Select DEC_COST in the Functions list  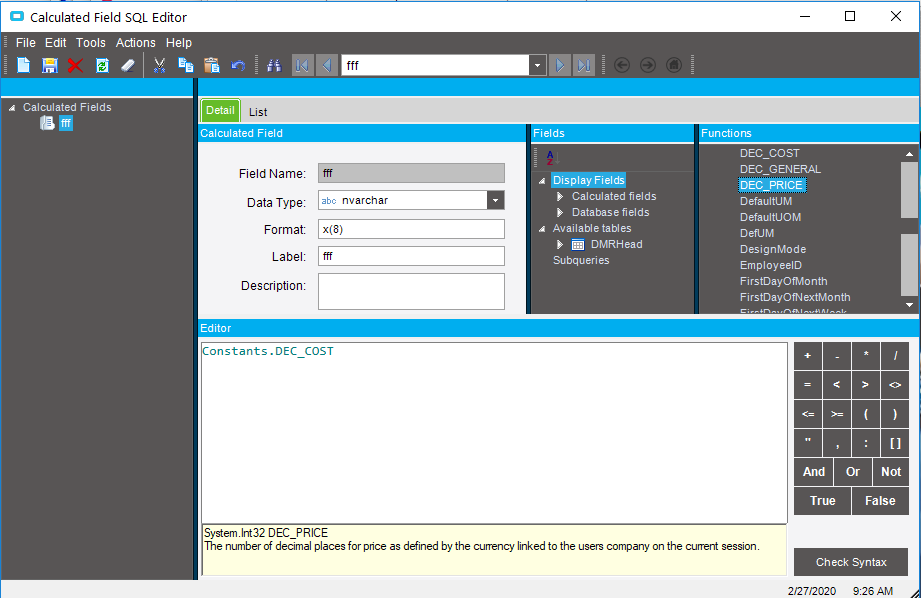click(x=769, y=153)
